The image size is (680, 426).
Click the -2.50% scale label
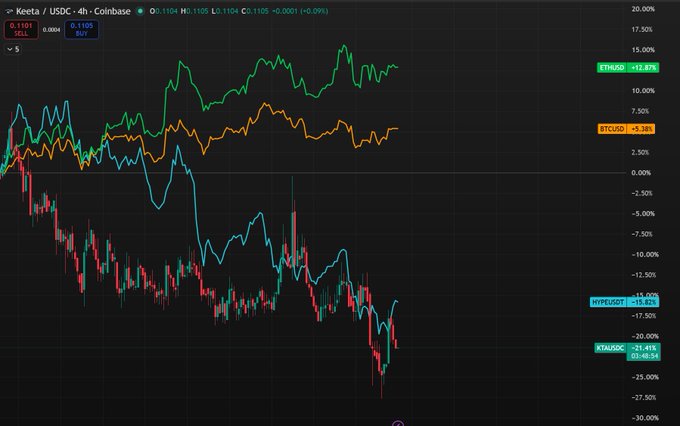coord(642,193)
